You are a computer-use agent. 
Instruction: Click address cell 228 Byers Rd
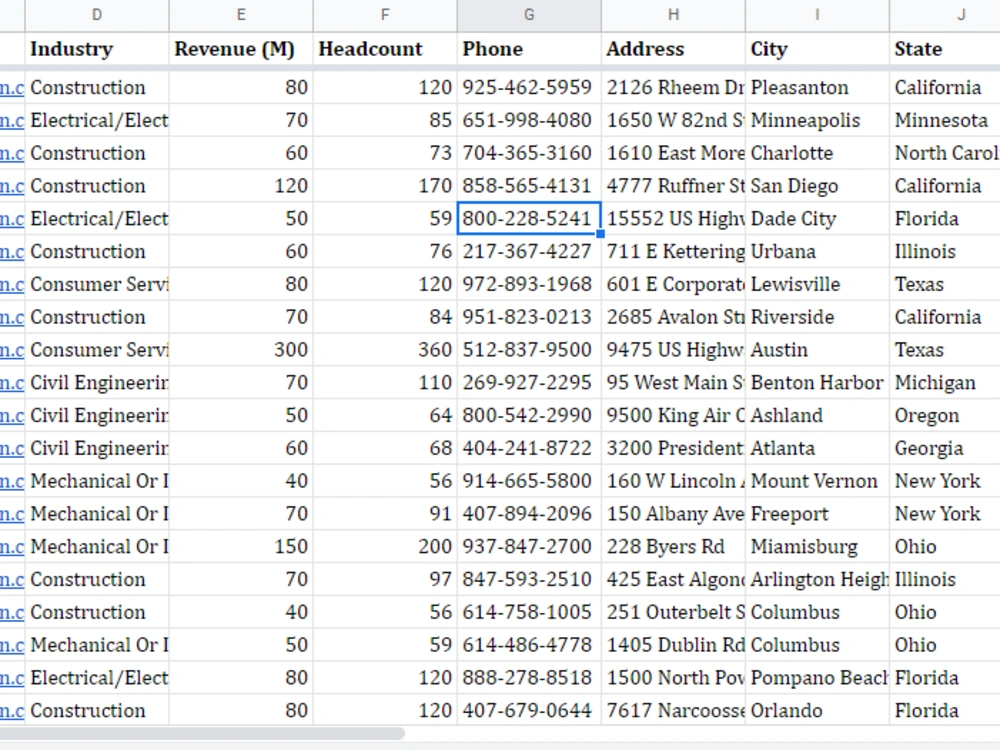(x=673, y=547)
